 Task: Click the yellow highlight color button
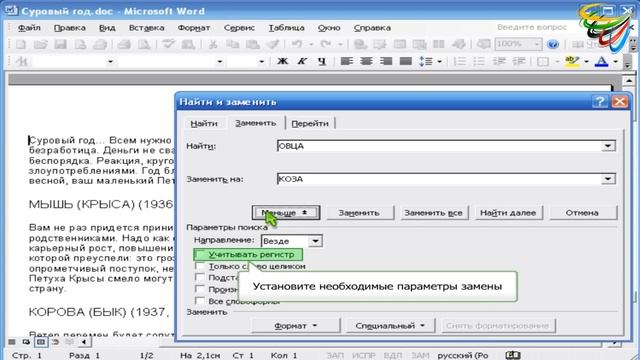pyautogui.click(x=572, y=61)
